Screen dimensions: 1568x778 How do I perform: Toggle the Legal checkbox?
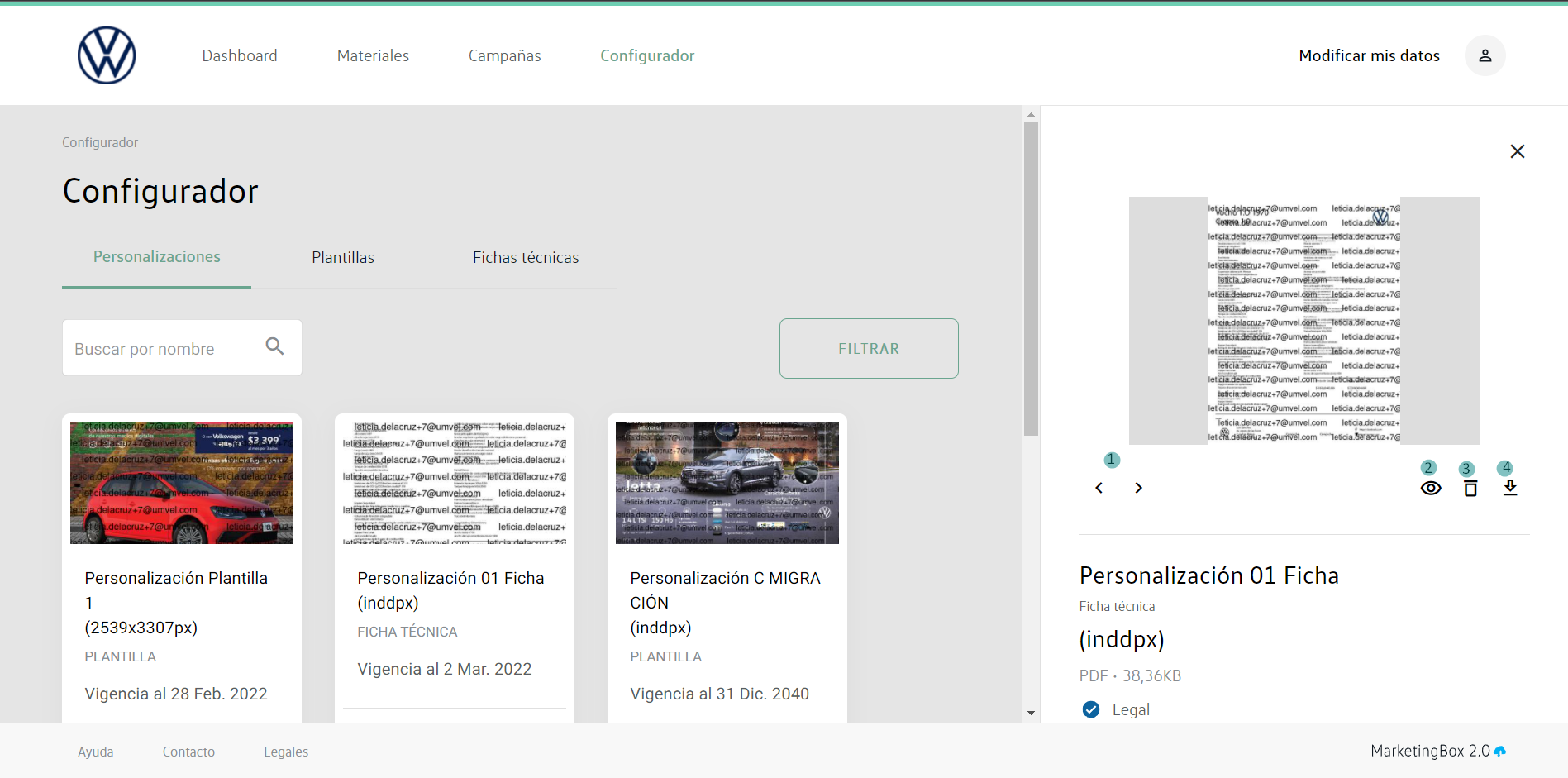[x=1091, y=709]
